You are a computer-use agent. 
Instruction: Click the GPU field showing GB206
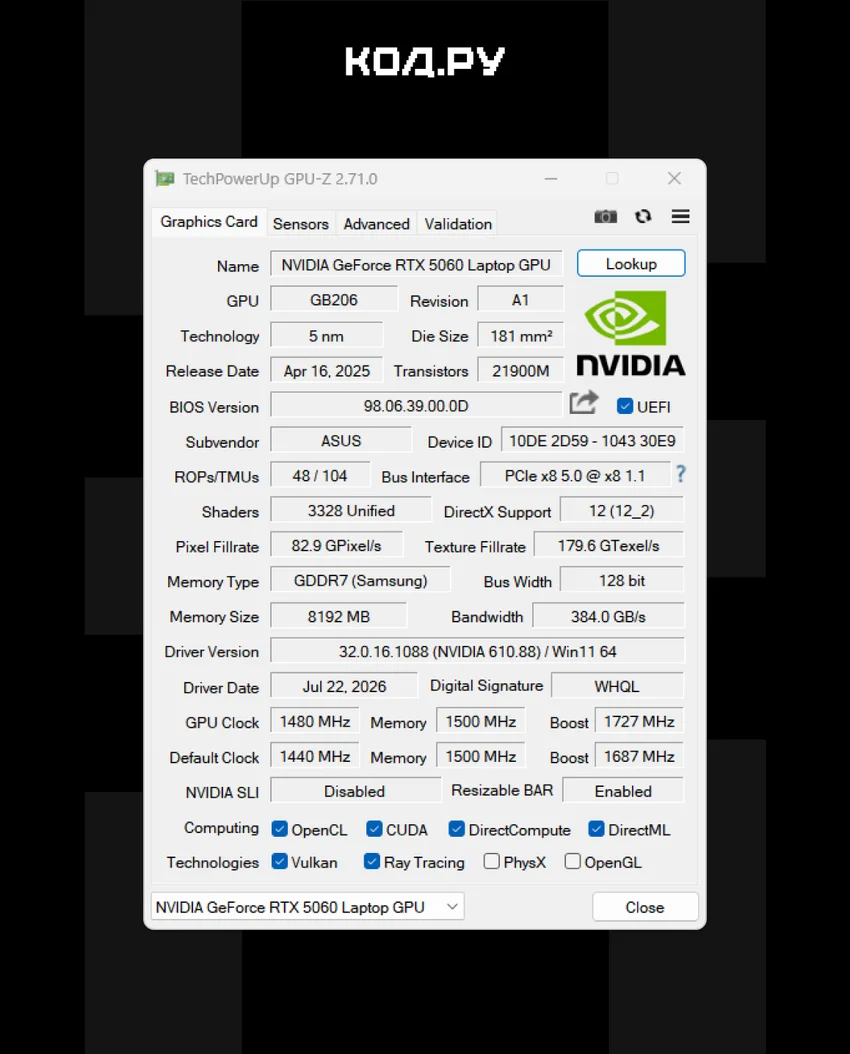[x=334, y=300]
